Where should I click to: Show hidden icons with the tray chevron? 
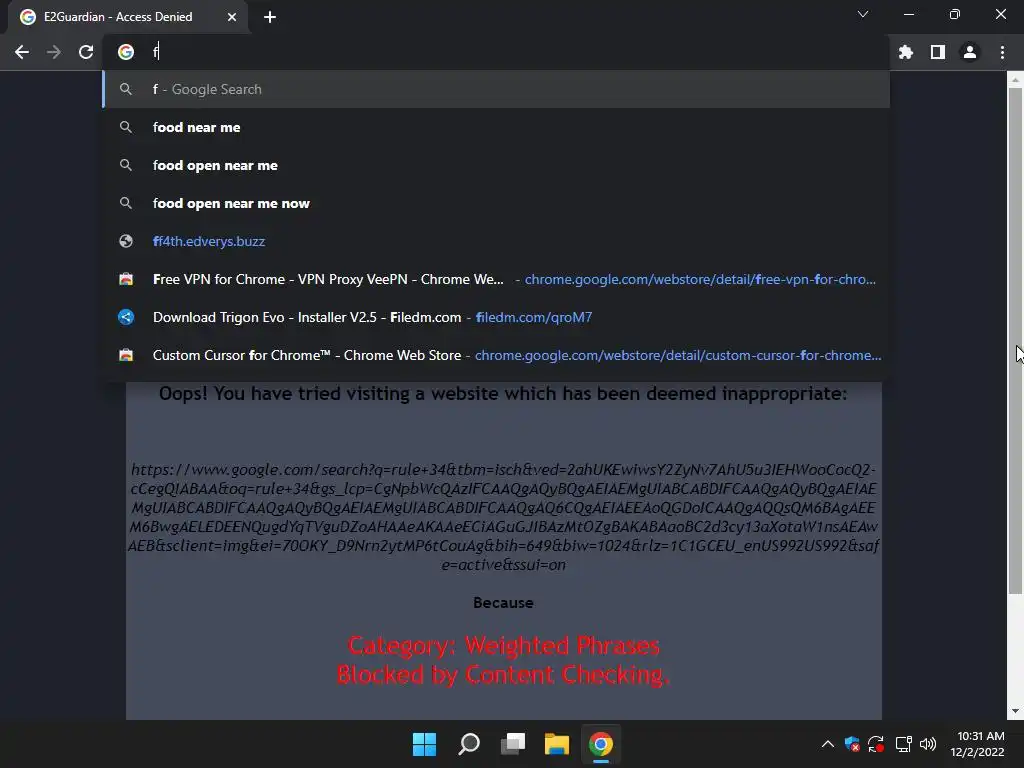[x=827, y=744]
